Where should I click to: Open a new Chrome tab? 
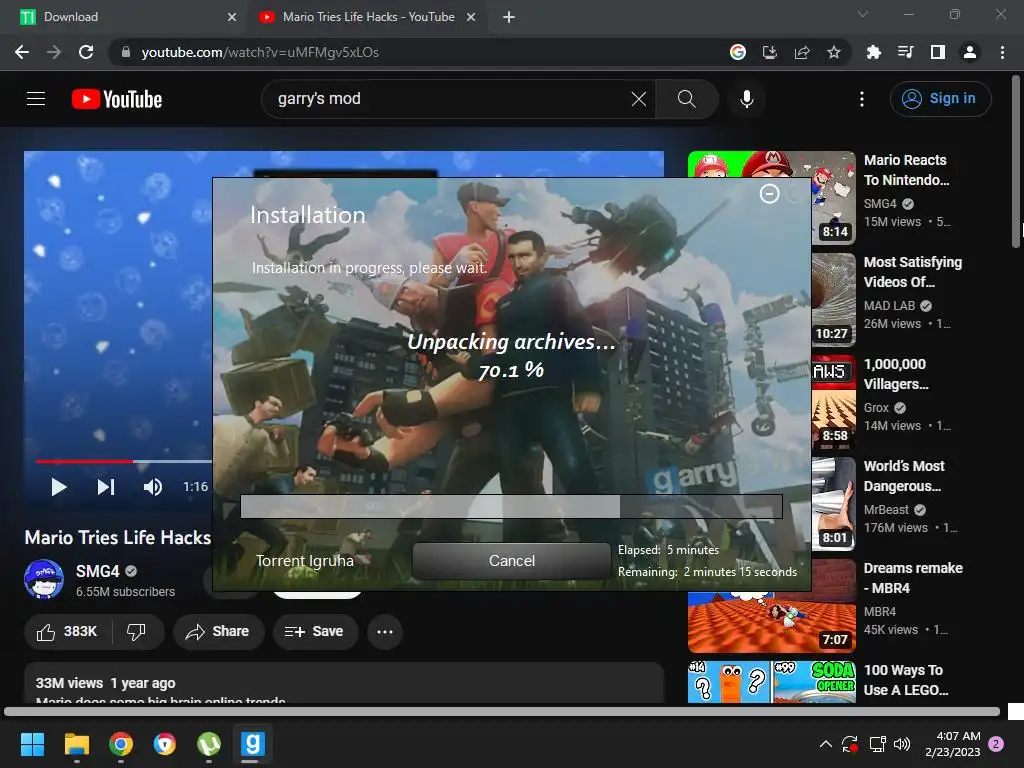[509, 17]
